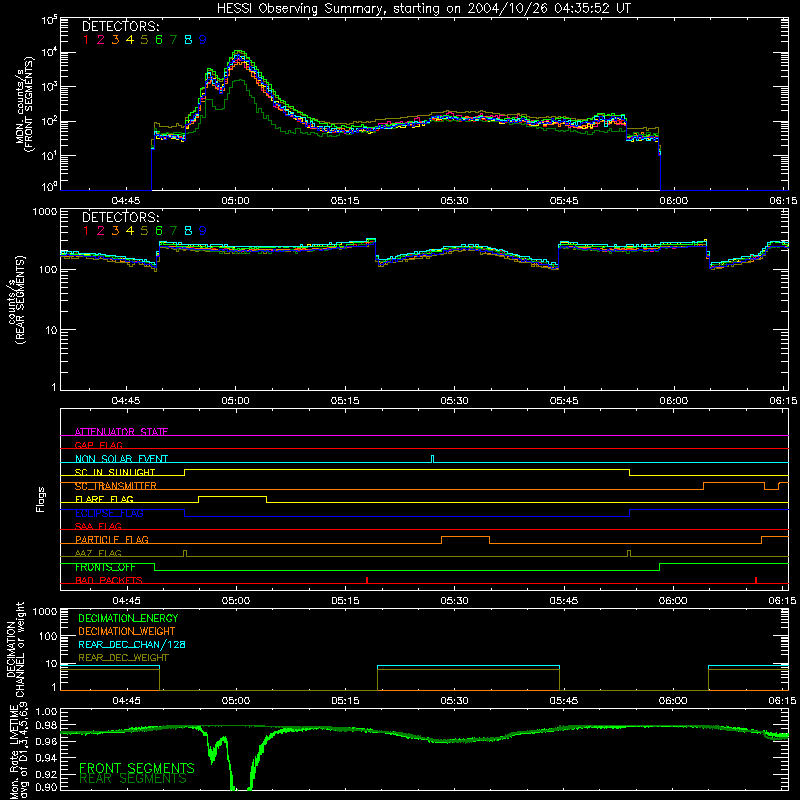Click the REAR SEGMENTS livetime legend label
This screenshot has width=800, height=800.
133,779
